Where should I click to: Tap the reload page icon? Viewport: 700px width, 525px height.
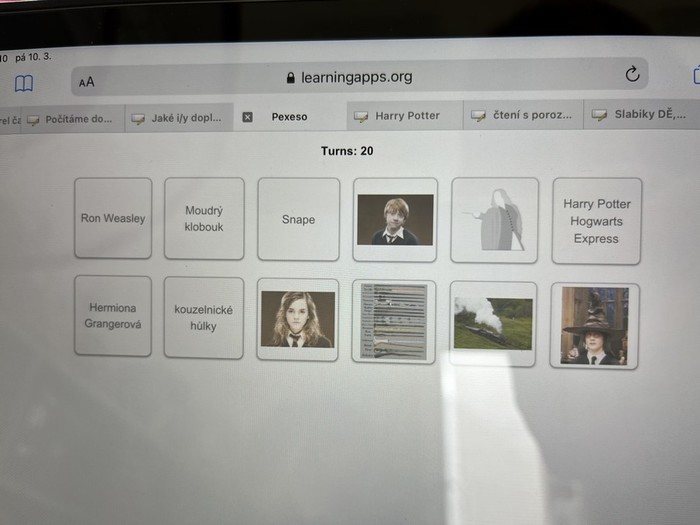click(x=631, y=75)
